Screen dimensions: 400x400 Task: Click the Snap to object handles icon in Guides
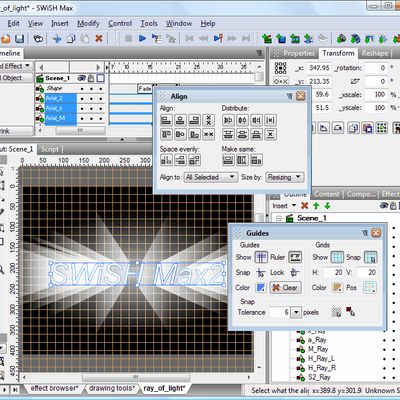coord(350,312)
